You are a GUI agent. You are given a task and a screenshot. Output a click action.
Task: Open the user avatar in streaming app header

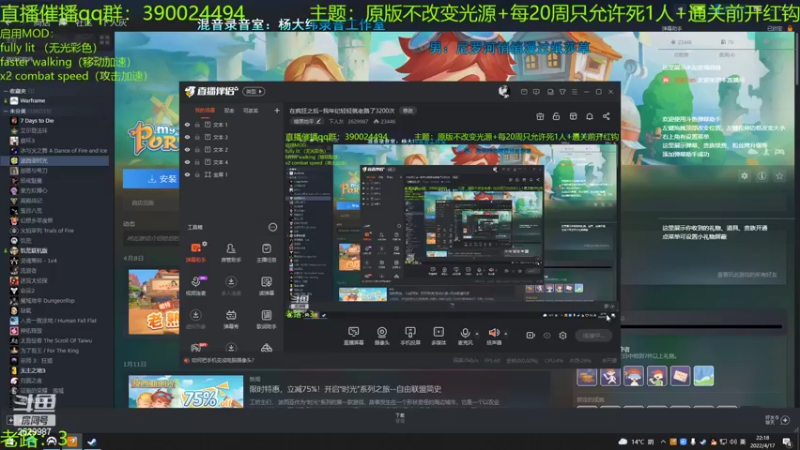504,91
